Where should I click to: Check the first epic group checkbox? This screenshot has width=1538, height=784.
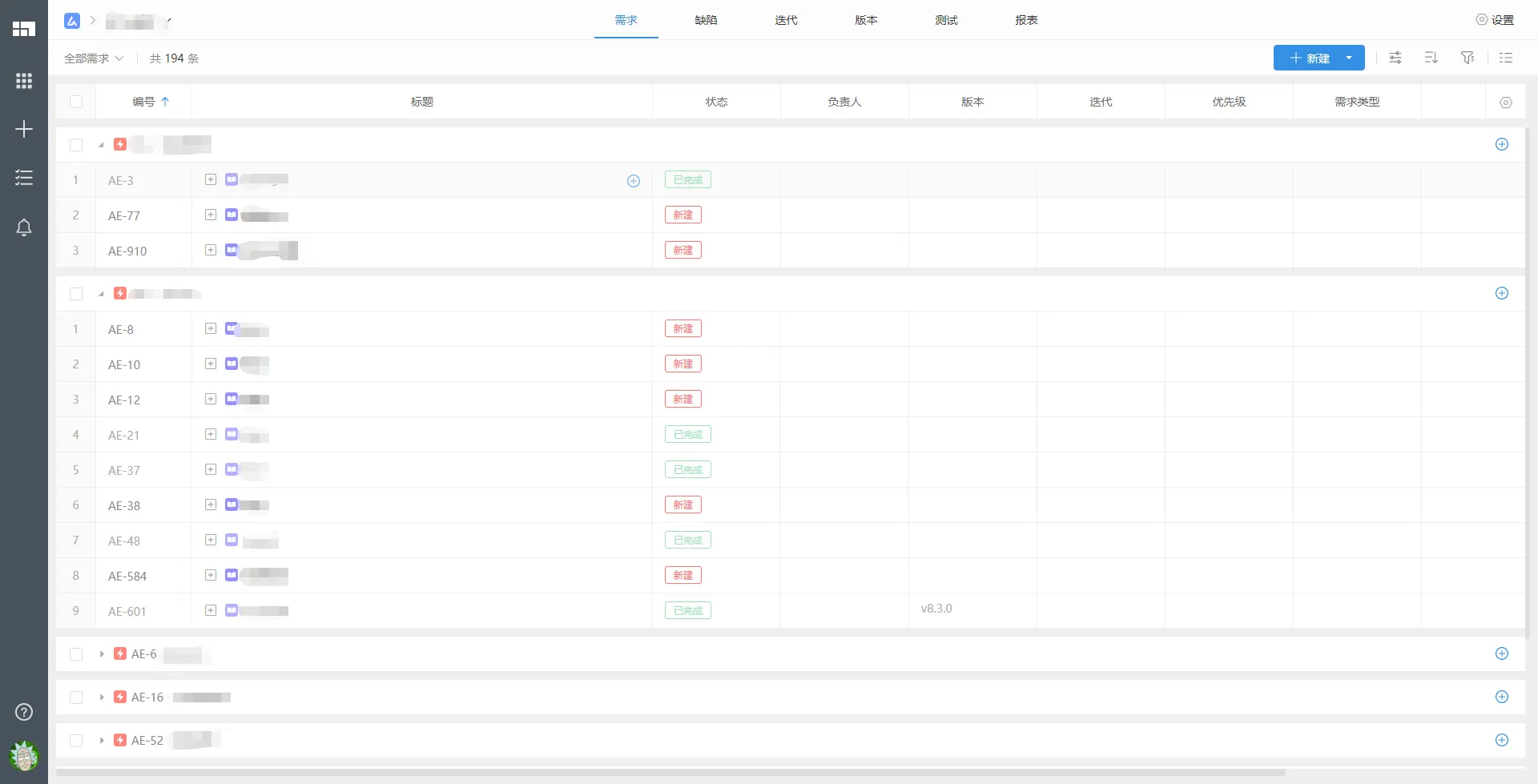click(76, 145)
